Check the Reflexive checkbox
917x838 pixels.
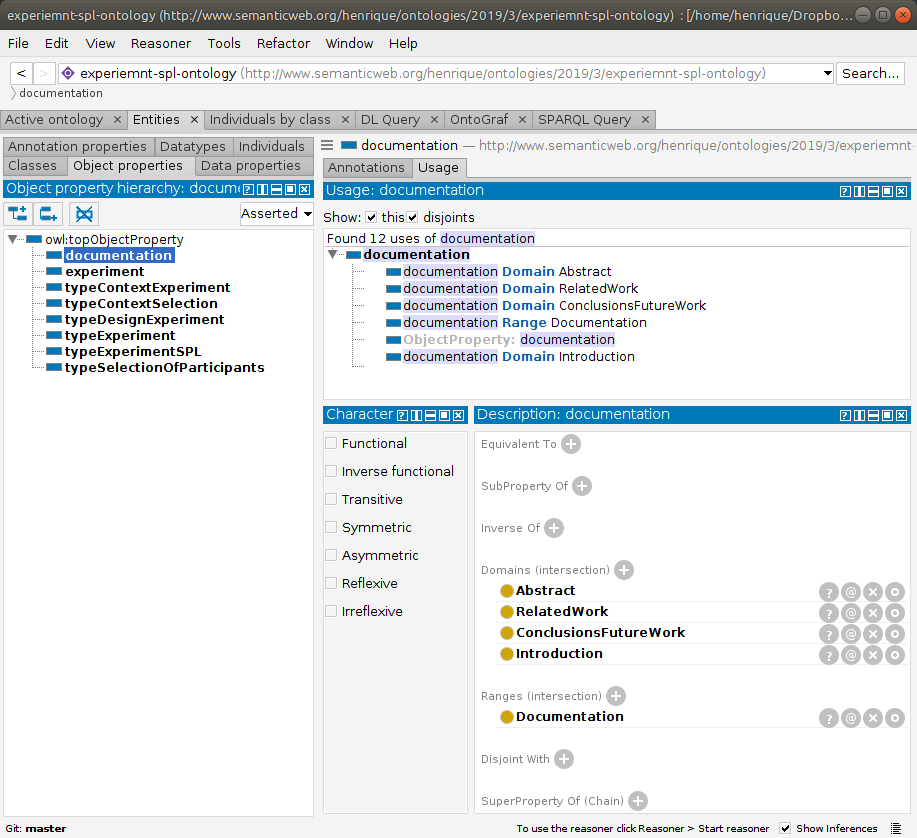tap(331, 583)
